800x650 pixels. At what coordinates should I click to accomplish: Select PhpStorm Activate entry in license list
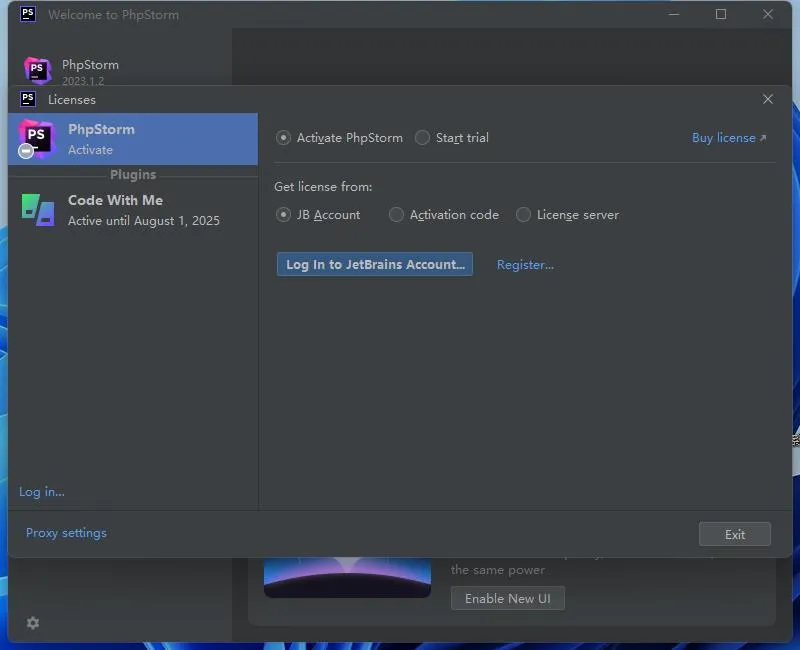pyautogui.click(x=133, y=139)
